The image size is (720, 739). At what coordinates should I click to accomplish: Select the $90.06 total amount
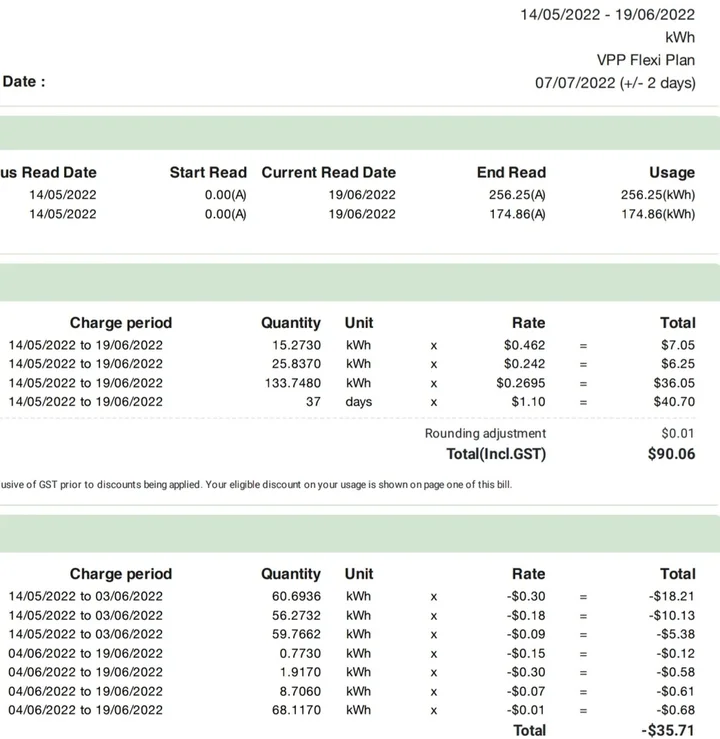[x=671, y=454]
